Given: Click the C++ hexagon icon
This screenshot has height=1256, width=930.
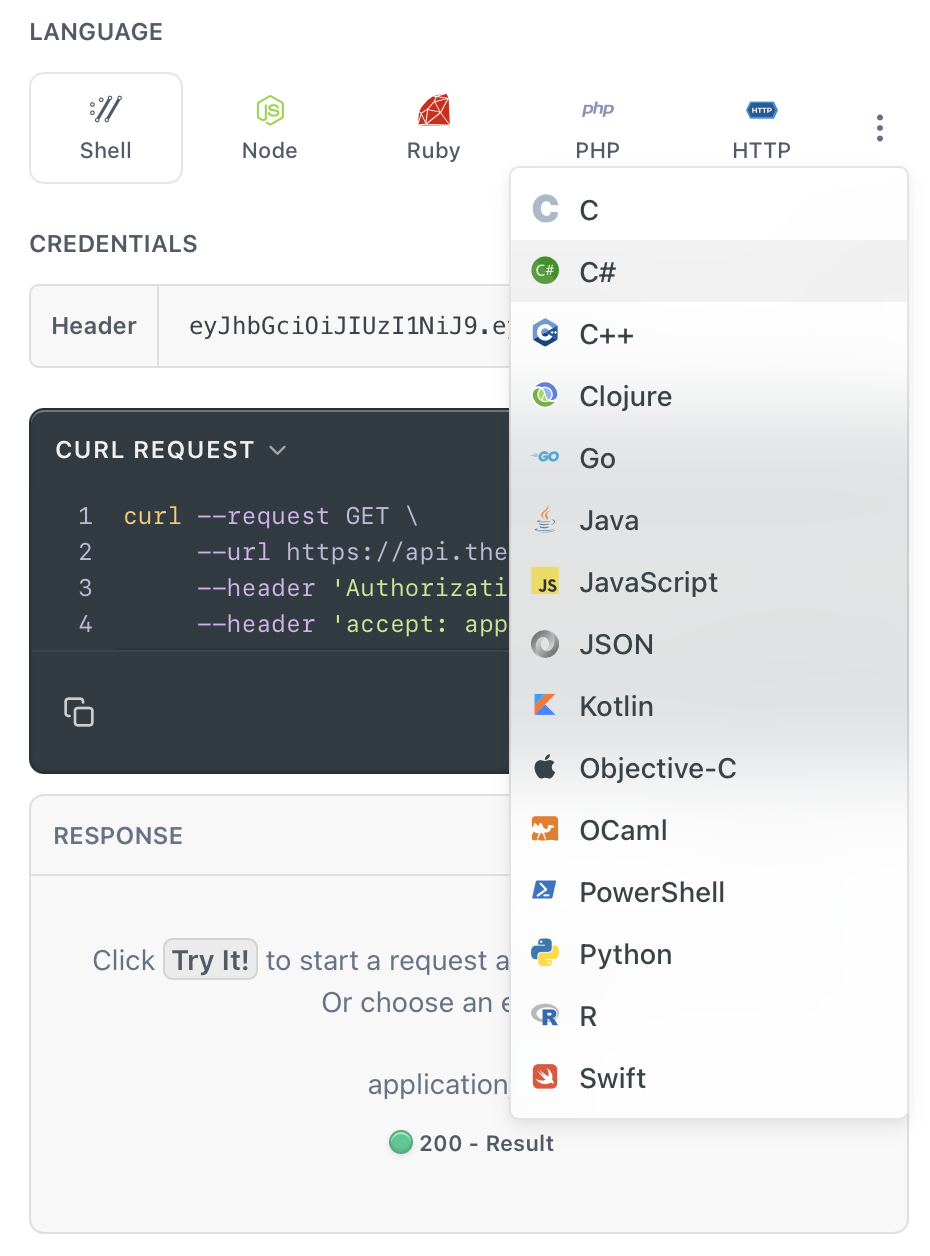Looking at the screenshot, I should (x=545, y=333).
